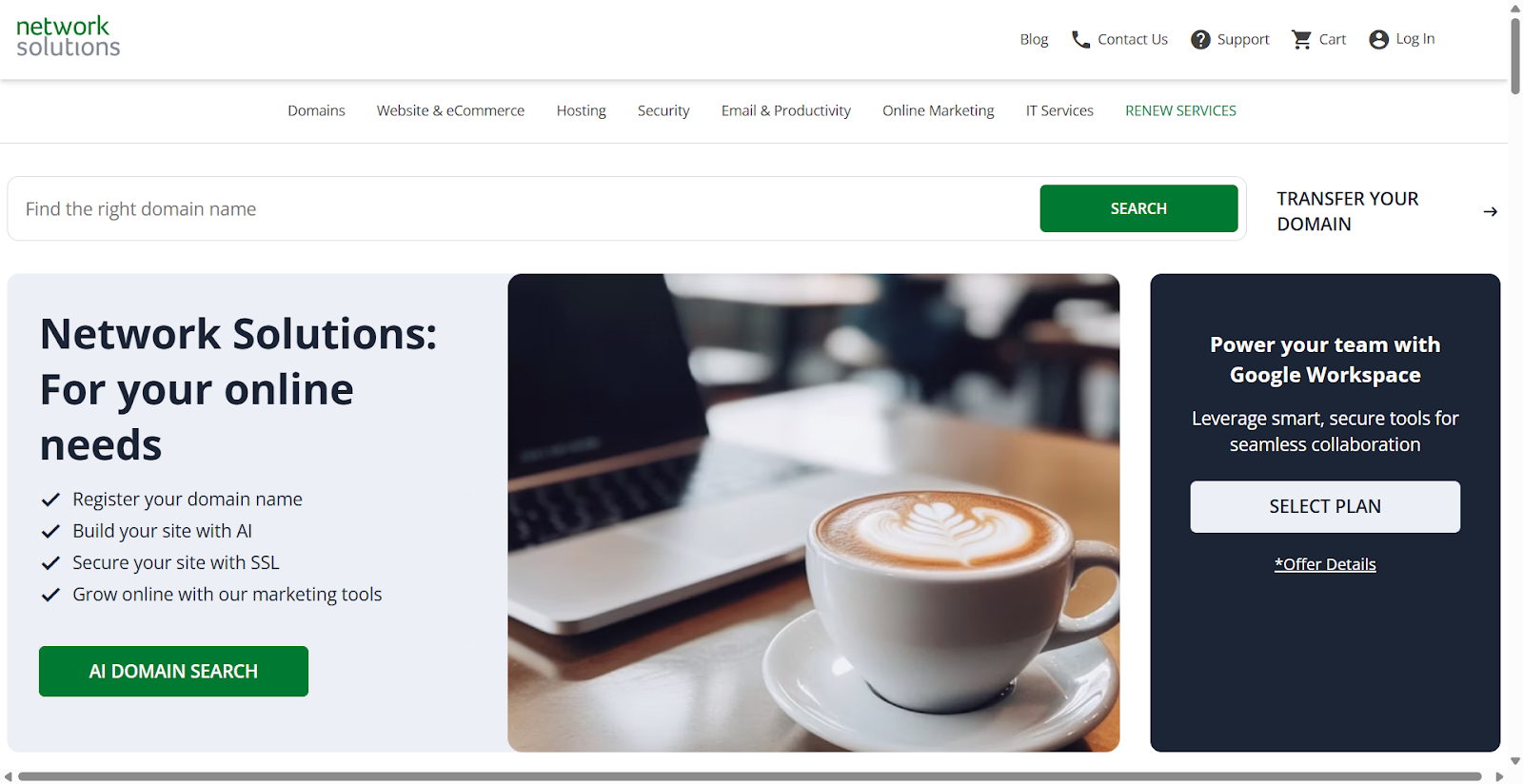
Task: Open the Offer Details link
Action: click(x=1325, y=564)
